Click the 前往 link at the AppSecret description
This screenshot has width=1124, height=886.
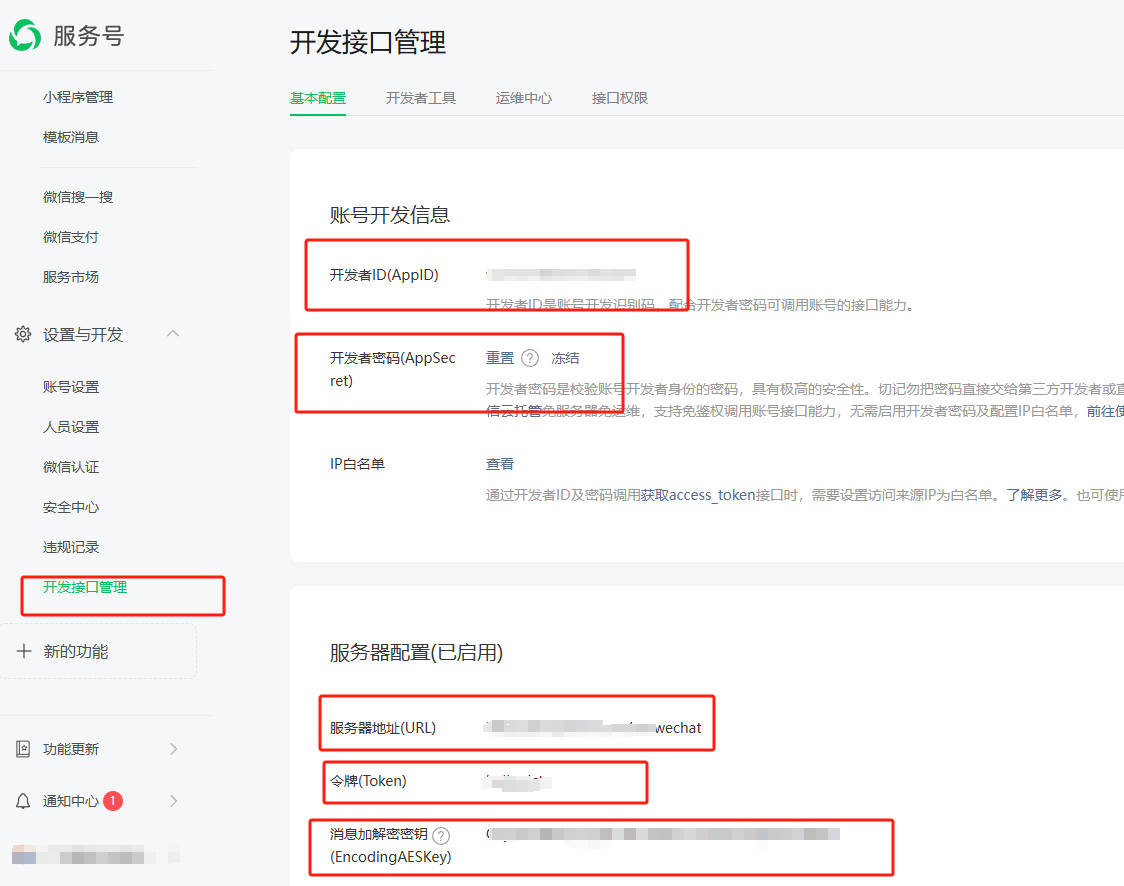[x=1105, y=411]
